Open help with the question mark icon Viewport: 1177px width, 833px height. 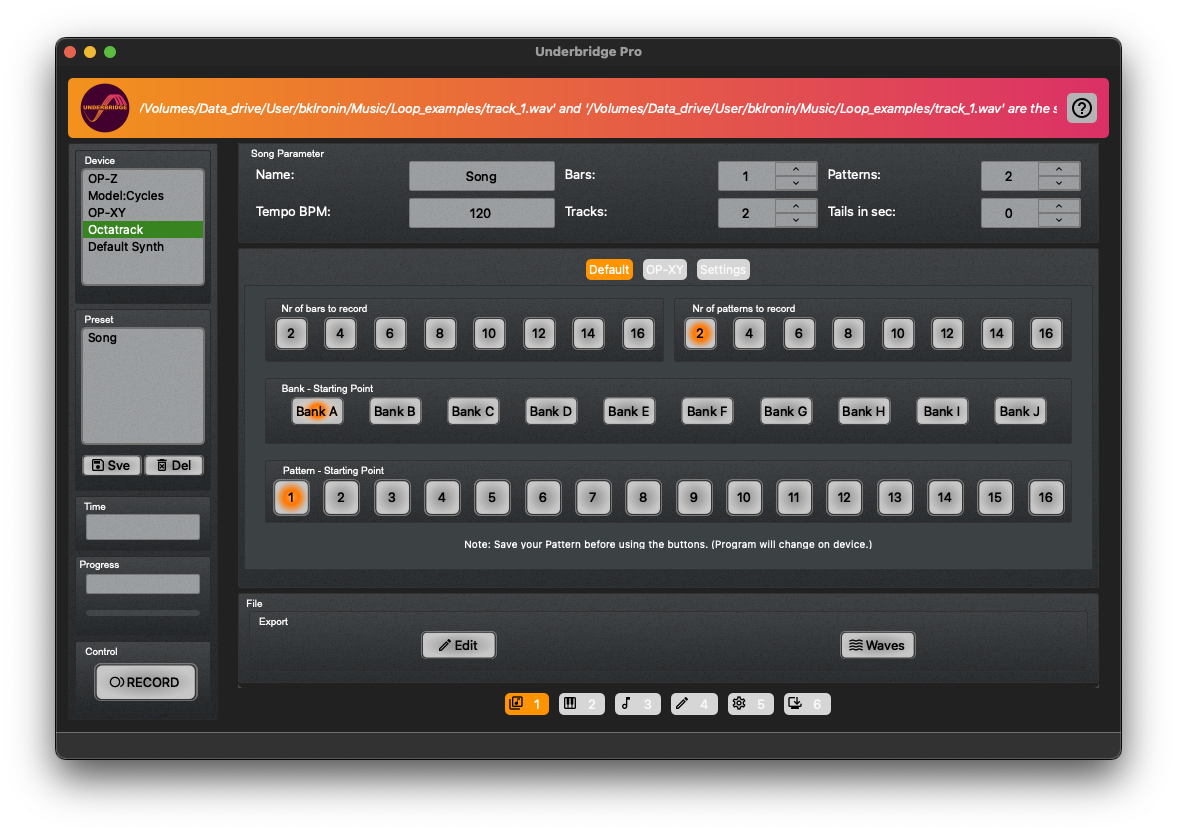pyautogui.click(x=1081, y=108)
